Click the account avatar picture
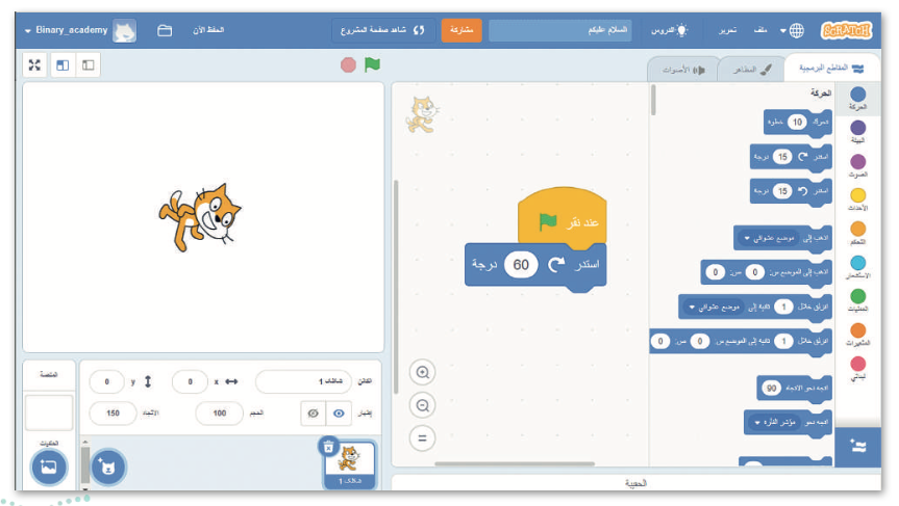 124,30
